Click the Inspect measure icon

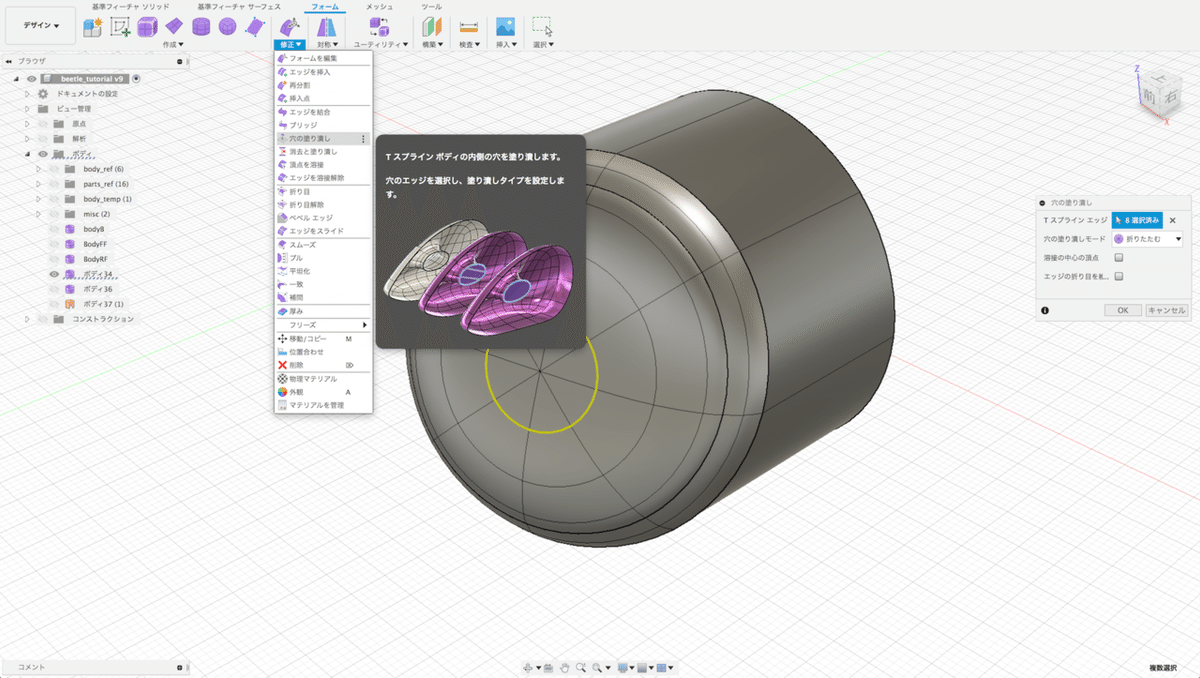click(468, 27)
